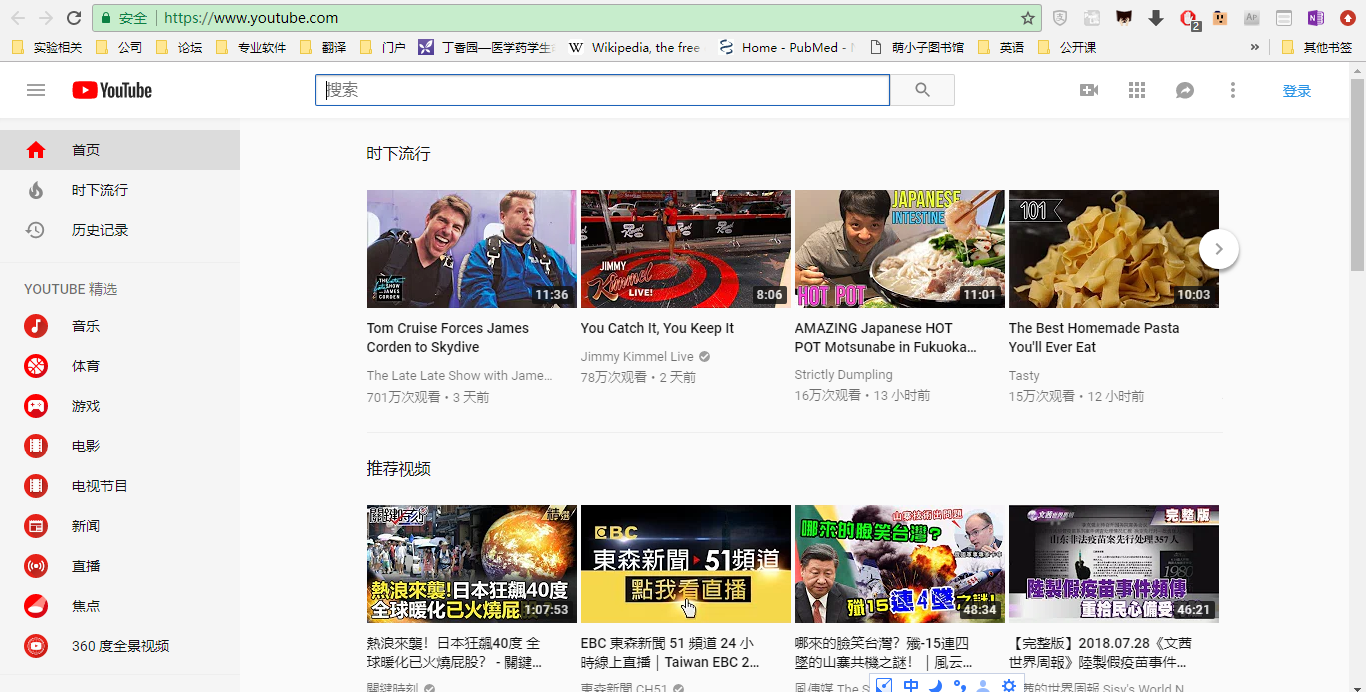Show more trending videos with arrow

1219,249
